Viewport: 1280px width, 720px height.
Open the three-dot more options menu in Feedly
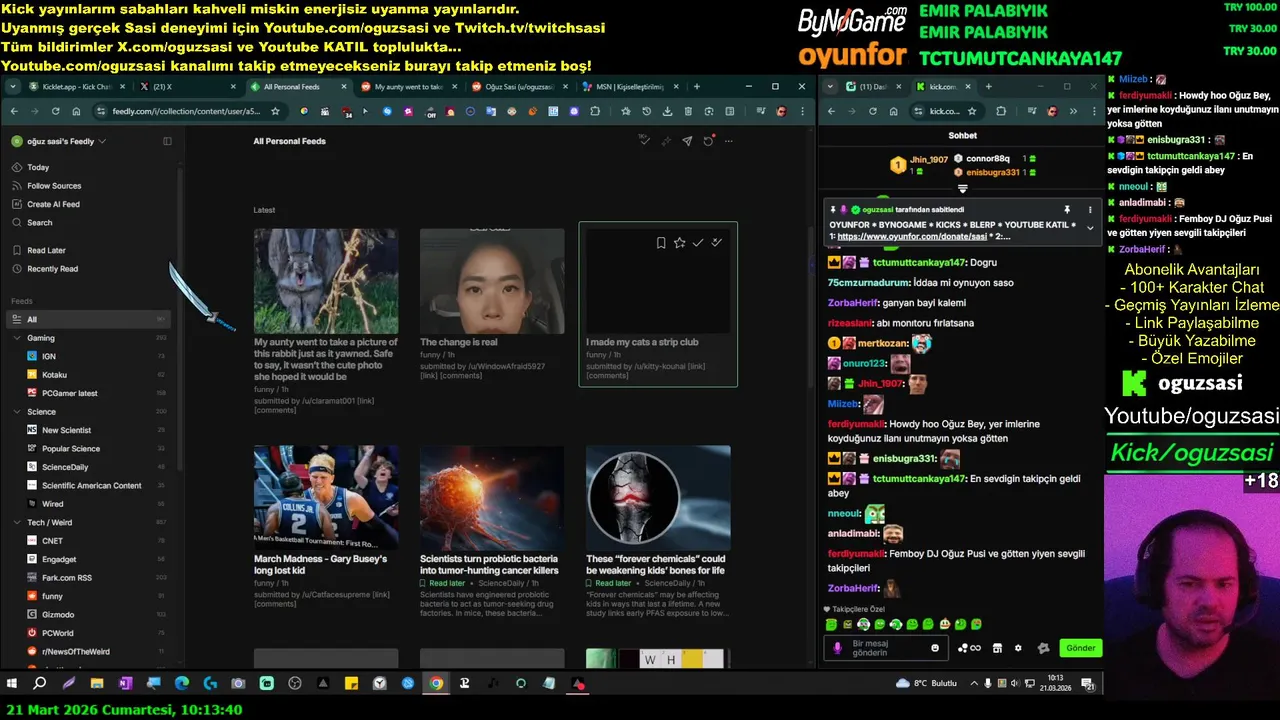pos(729,141)
